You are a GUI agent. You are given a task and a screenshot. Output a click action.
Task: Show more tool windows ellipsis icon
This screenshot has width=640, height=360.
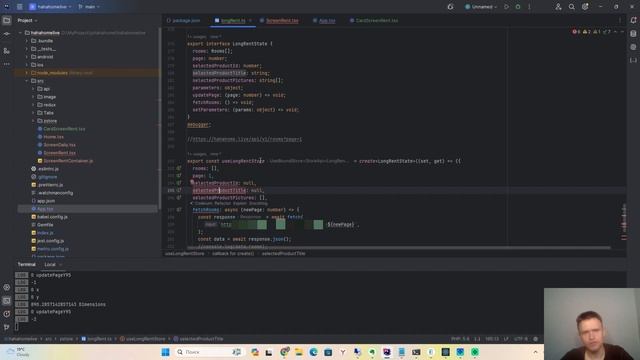pyautogui.click(x=7, y=64)
